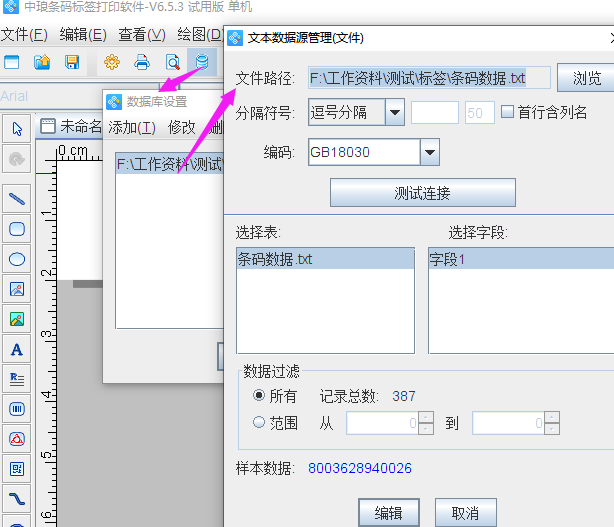Select the QR code tool
Image resolution: width=614 pixels, height=527 pixels.
(16, 469)
